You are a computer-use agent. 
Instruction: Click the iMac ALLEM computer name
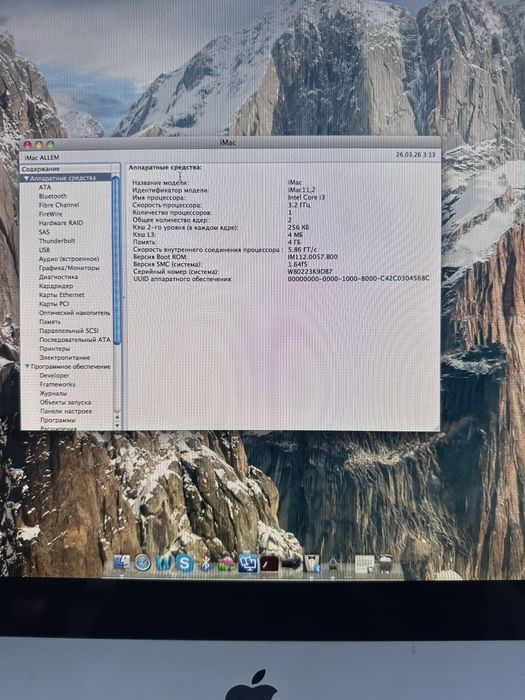[x=42, y=158]
